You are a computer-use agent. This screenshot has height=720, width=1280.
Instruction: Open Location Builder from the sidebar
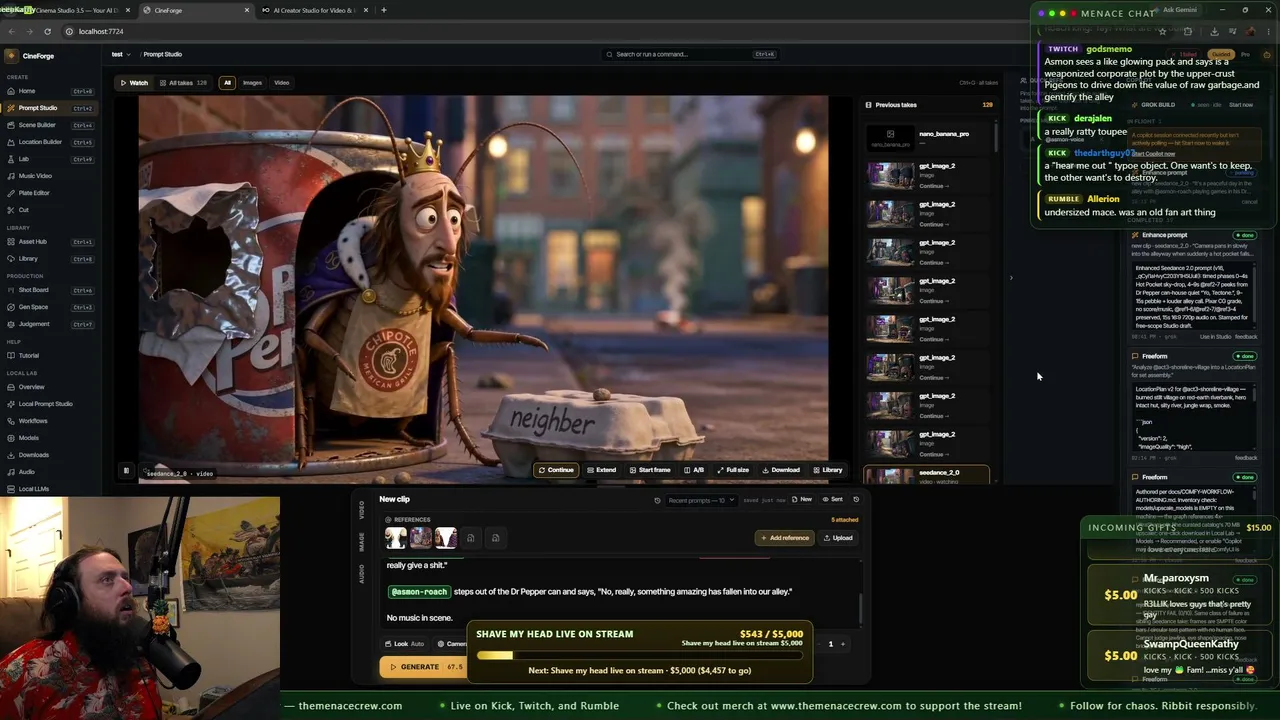50,142
